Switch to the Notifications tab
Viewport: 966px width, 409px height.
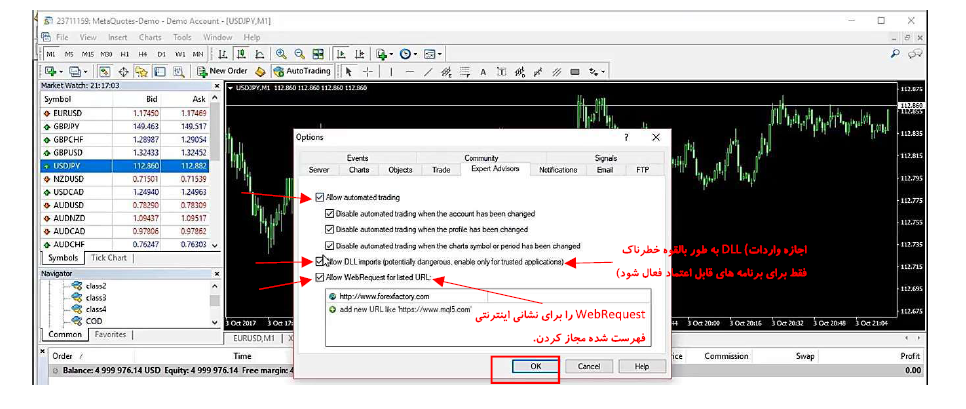(x=558, y=170)
